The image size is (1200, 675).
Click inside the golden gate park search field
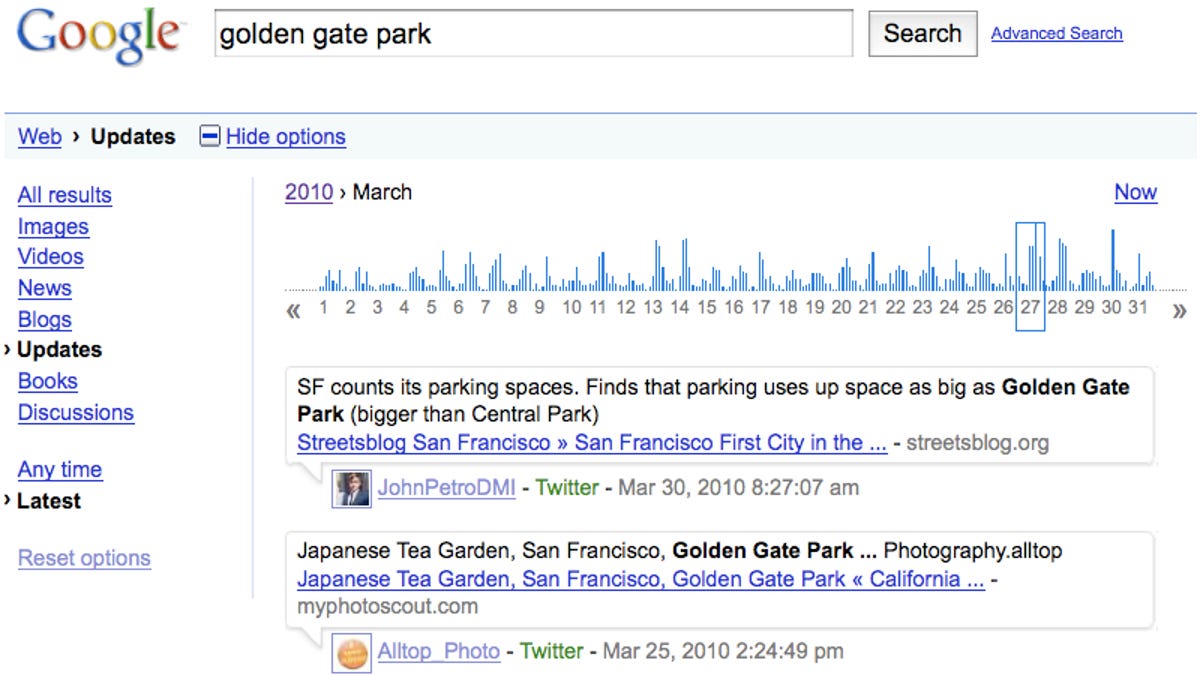point(530,34)
